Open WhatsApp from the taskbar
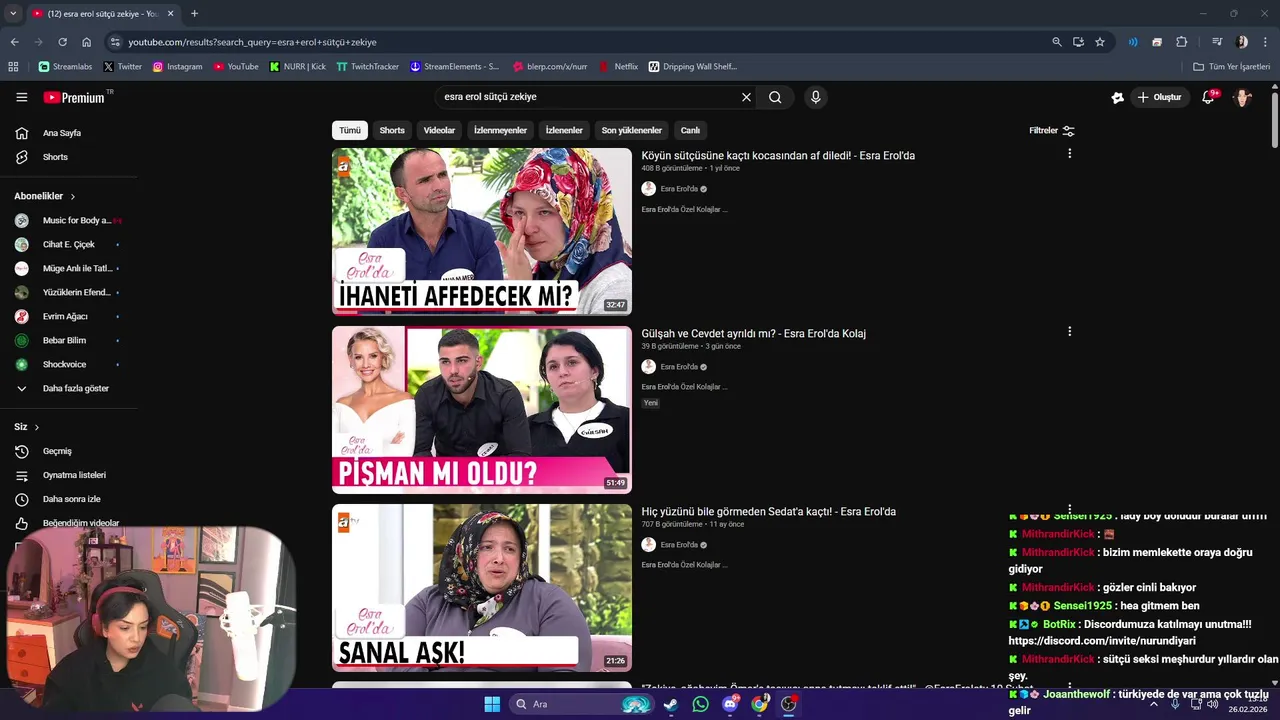This screenshot has width=1280, height=720. 700,704
